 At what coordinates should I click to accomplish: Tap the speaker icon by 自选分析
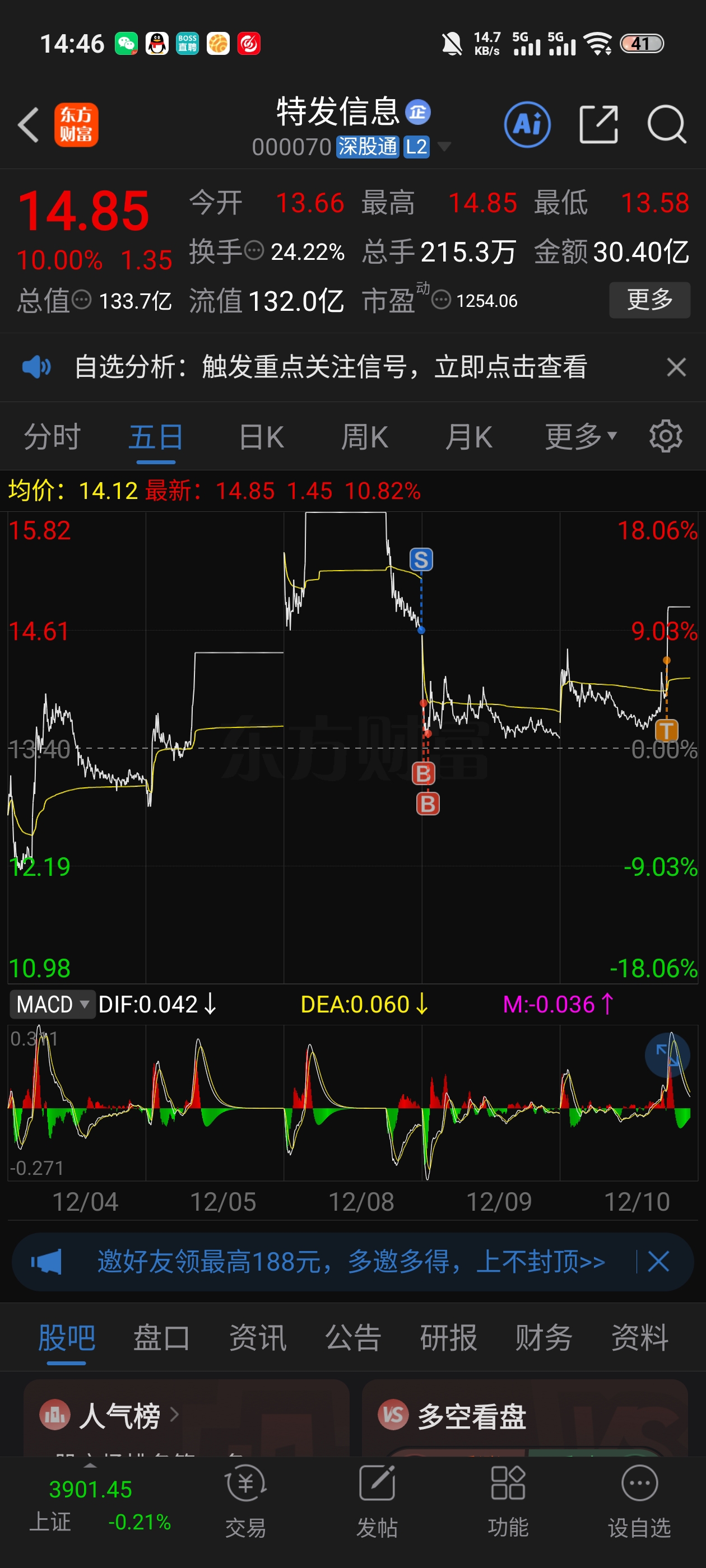(36, 367)
